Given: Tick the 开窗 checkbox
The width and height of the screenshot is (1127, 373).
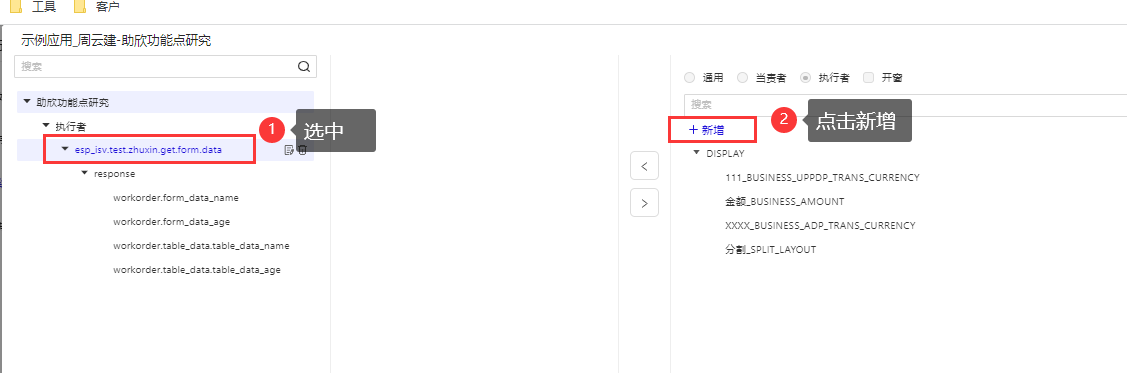Looking at the screenshot, I should [x=868, y=78].
